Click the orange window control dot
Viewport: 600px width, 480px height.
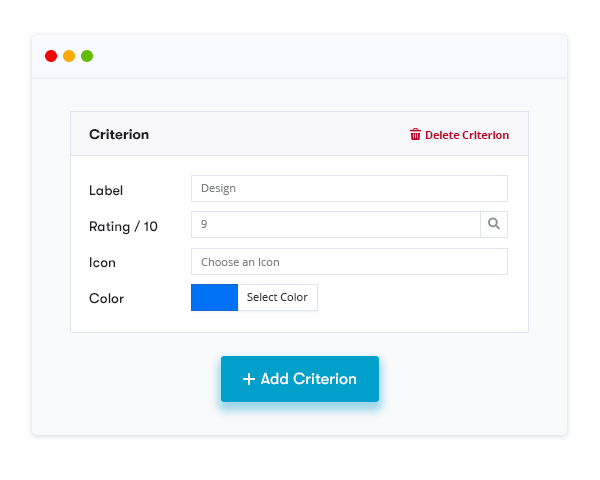click(69, 56)
